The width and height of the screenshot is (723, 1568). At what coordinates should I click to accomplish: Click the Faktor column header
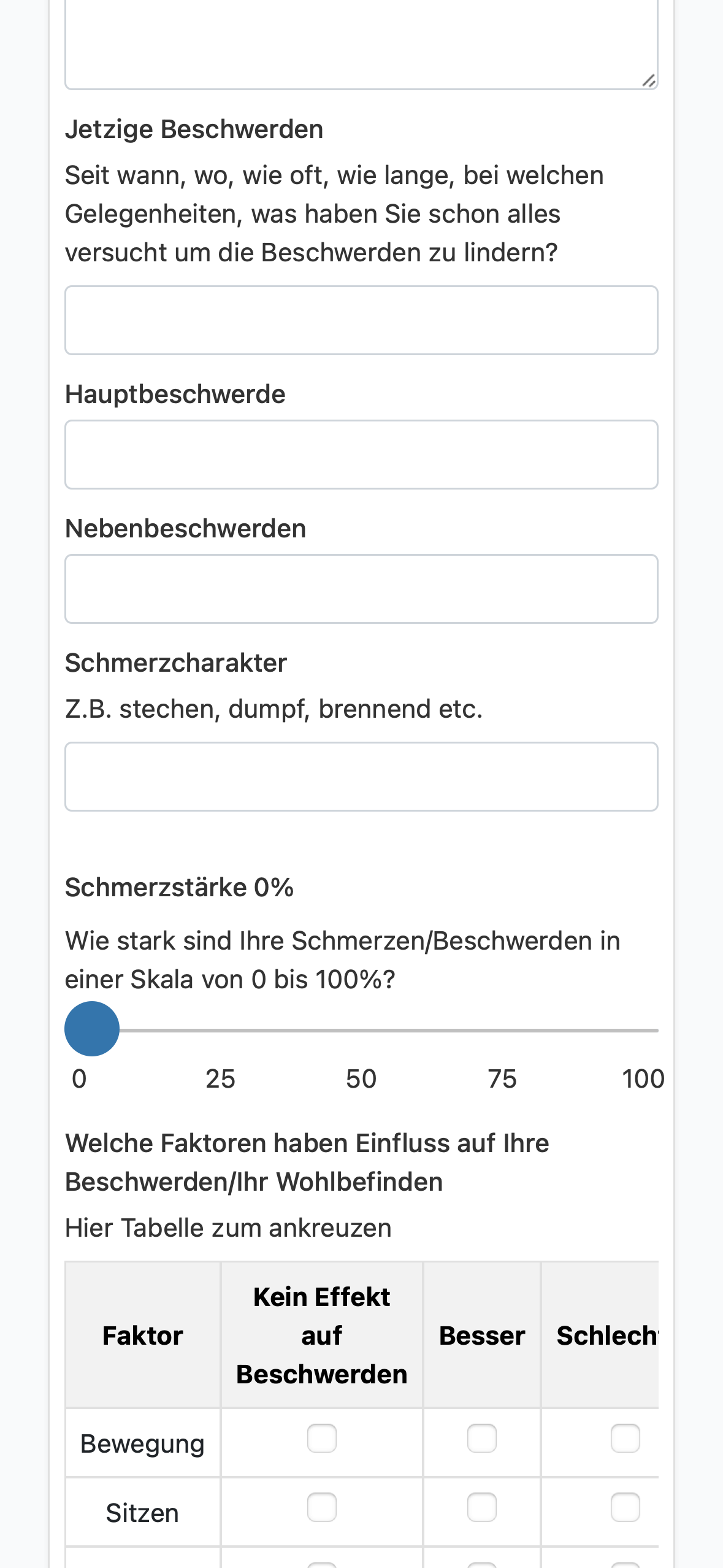coord(143,1335)
